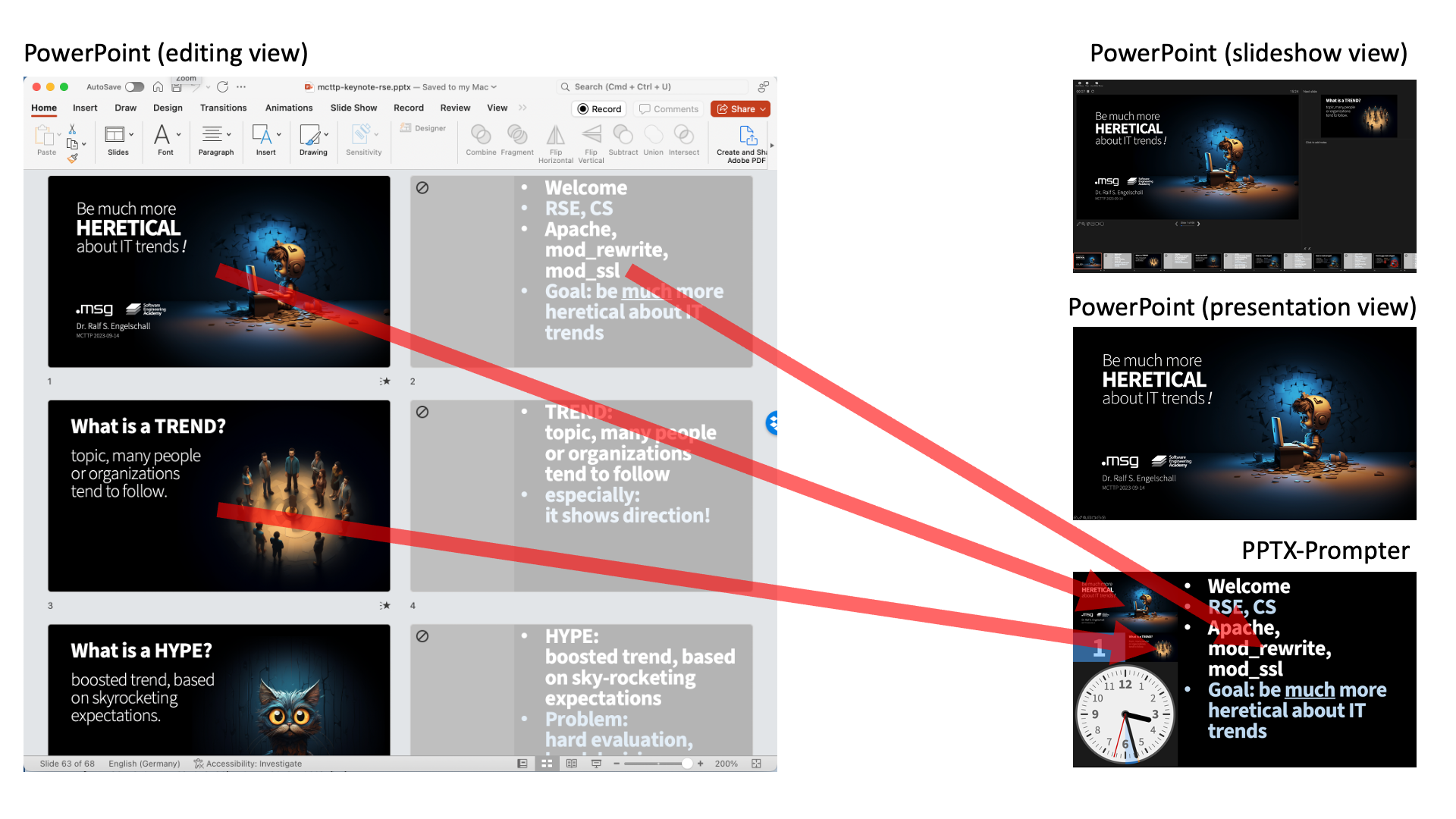Switch to the Slide Show tab
Screen dimensions: 1456x819
(x=353, y=108)
